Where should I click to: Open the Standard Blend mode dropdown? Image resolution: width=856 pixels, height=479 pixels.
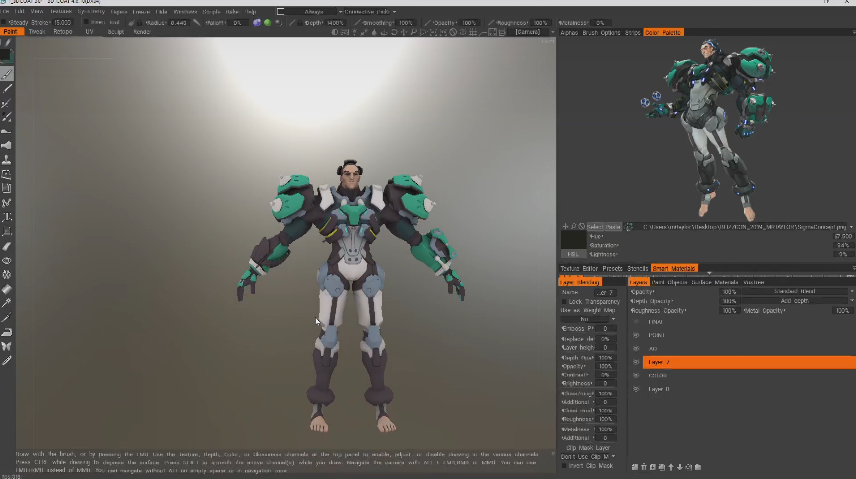pos(798,292)
